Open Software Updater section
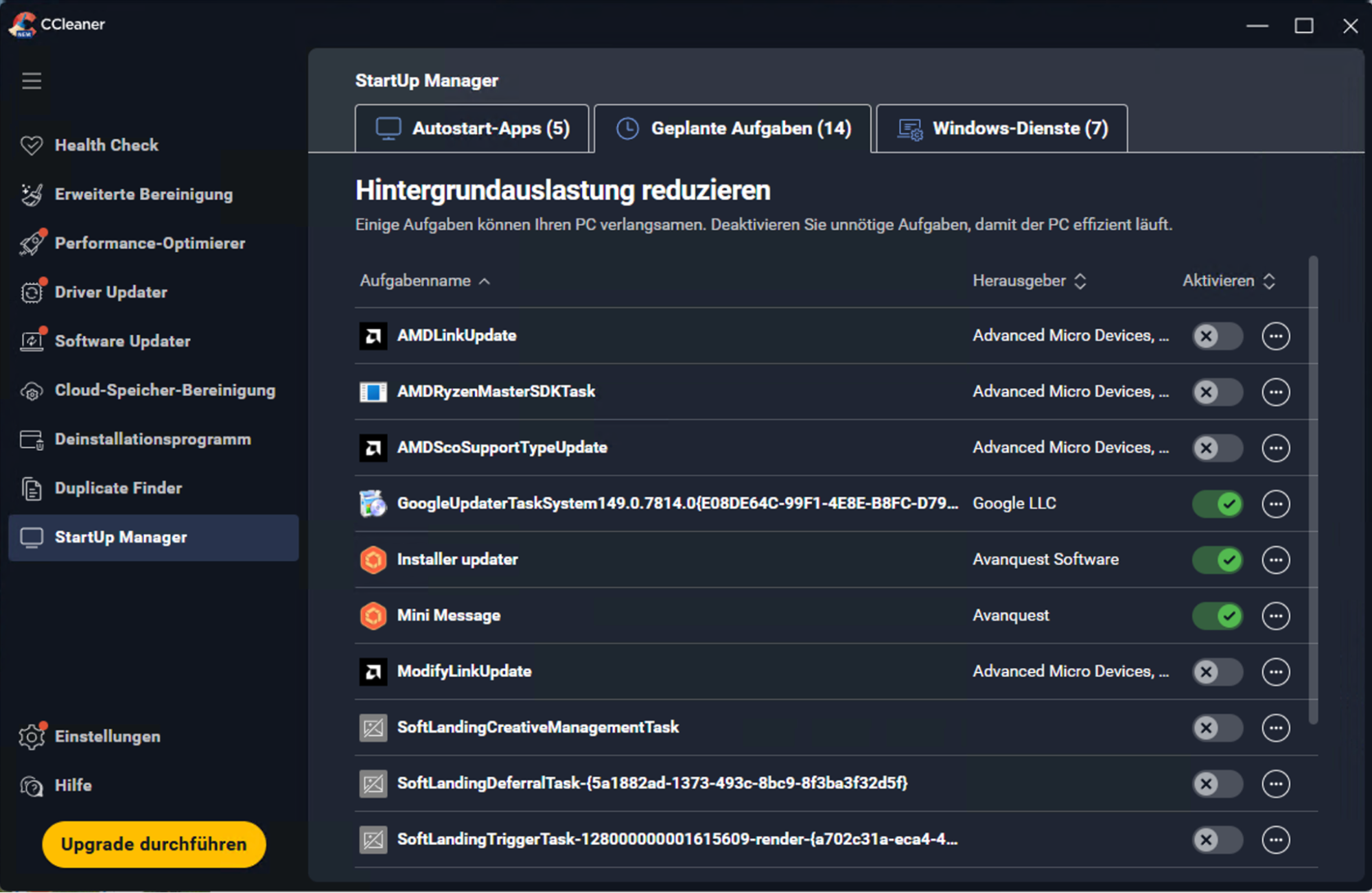This screenshot has width=1372, height=893. tap(154, 341)
